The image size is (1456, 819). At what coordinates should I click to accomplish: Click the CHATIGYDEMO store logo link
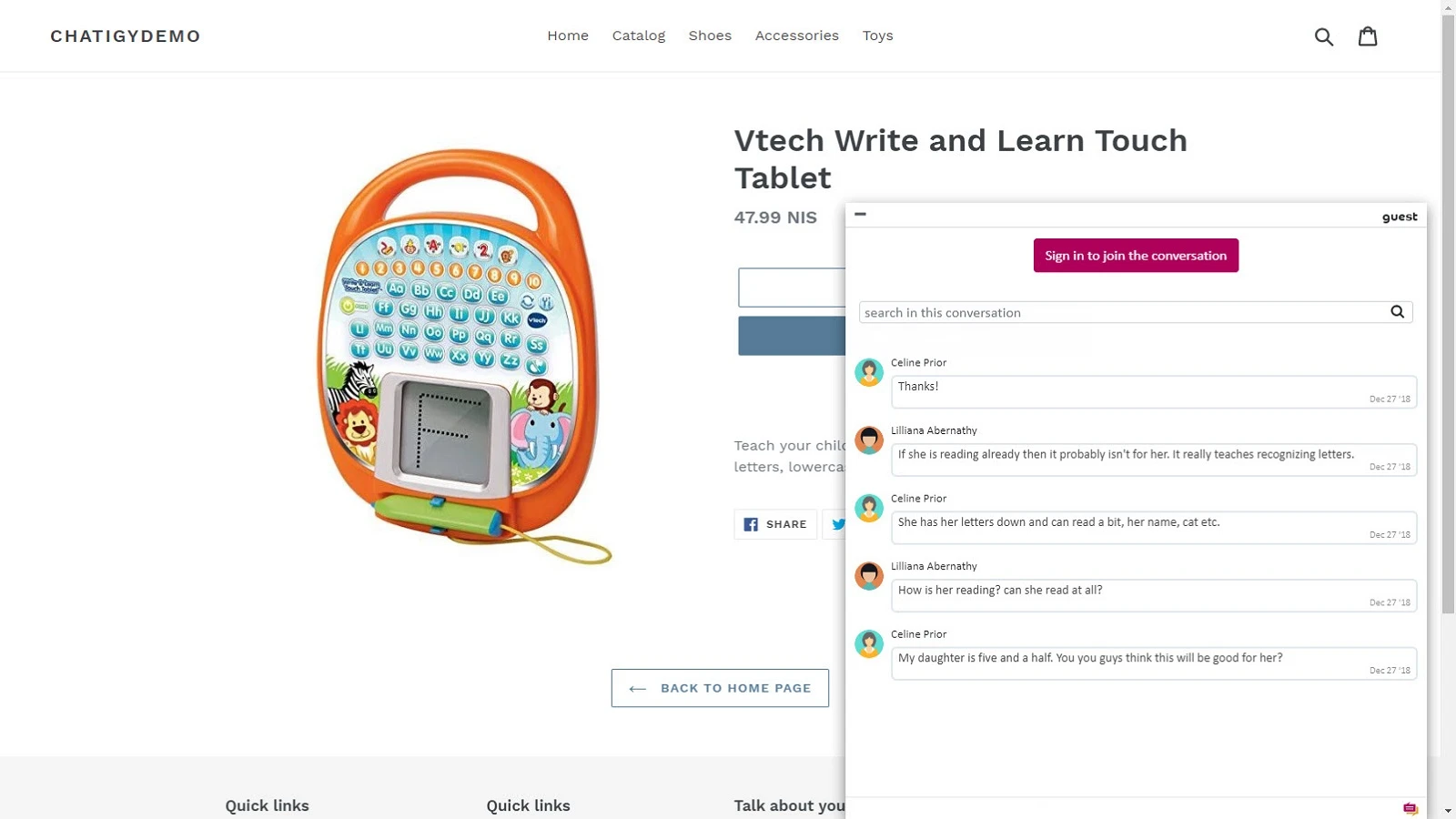[x=126, y=36]
